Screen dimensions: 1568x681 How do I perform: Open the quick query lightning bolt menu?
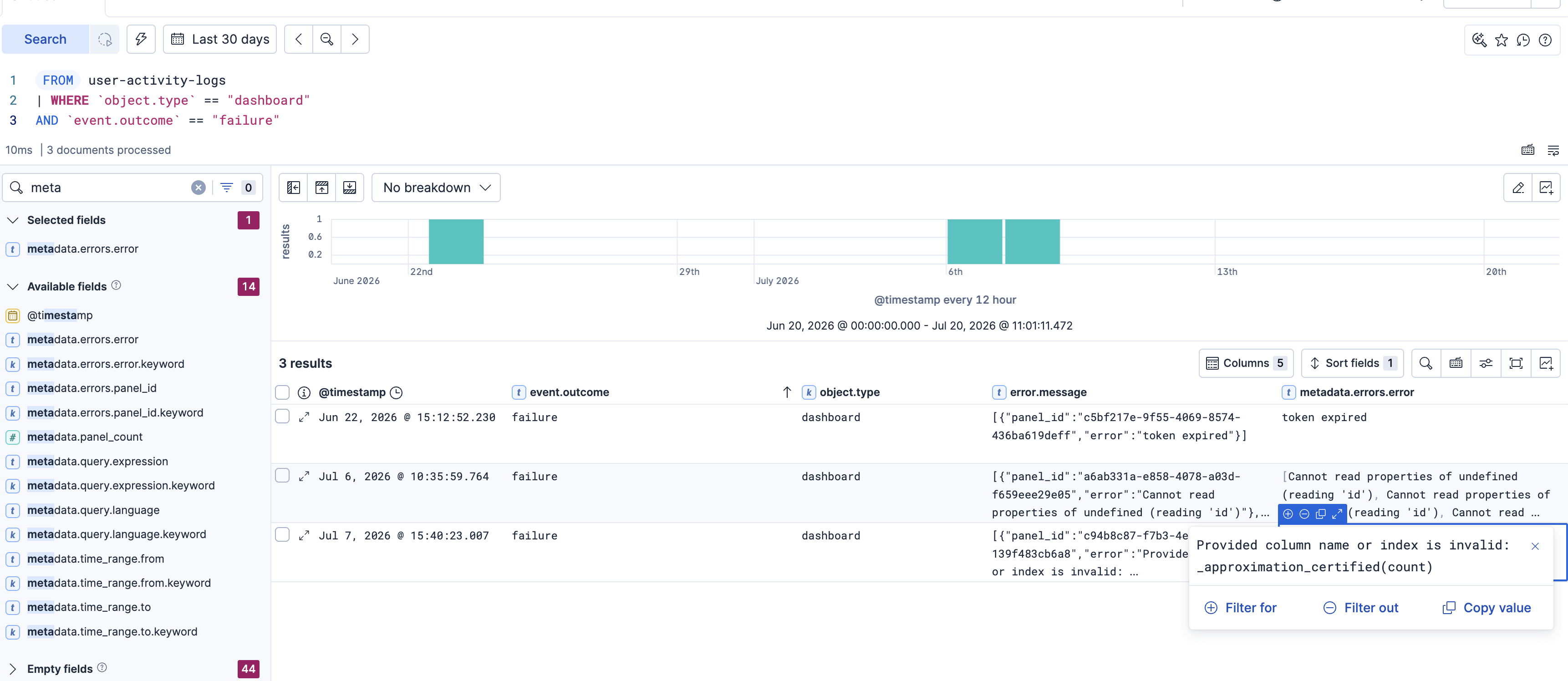[x=141, y=39]
